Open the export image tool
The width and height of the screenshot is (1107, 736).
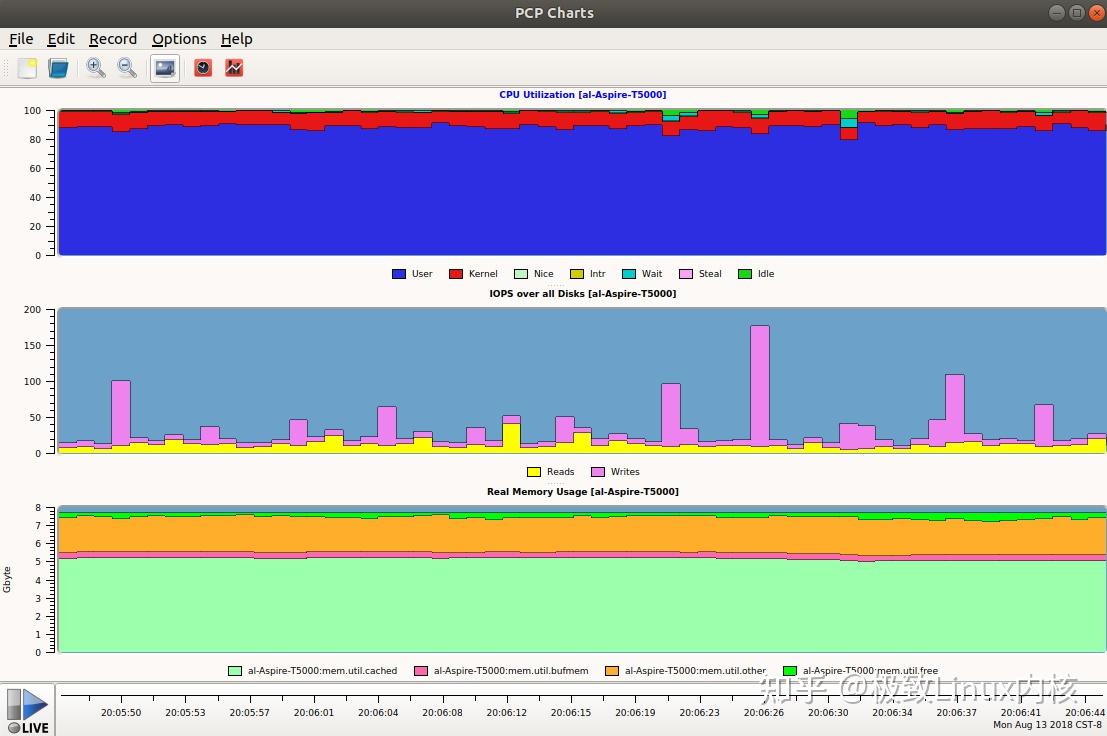(x=163, y=67)
